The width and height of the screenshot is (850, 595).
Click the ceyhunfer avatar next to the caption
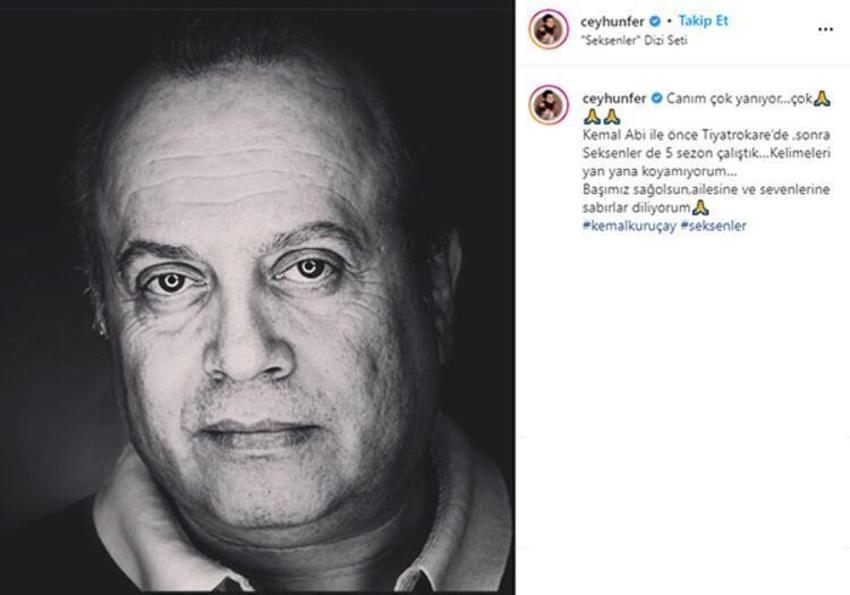pyautogui.click(x=549, y=105)
